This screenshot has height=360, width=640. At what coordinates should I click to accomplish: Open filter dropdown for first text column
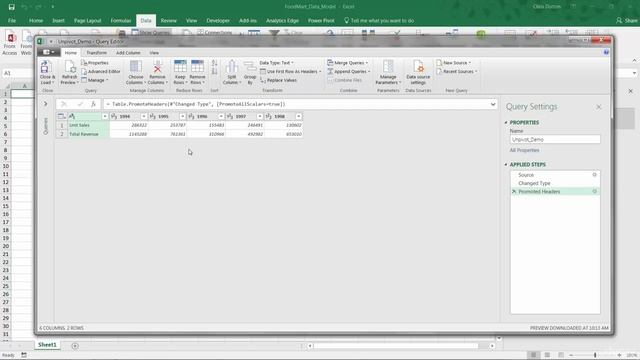[x=105, y=116]
